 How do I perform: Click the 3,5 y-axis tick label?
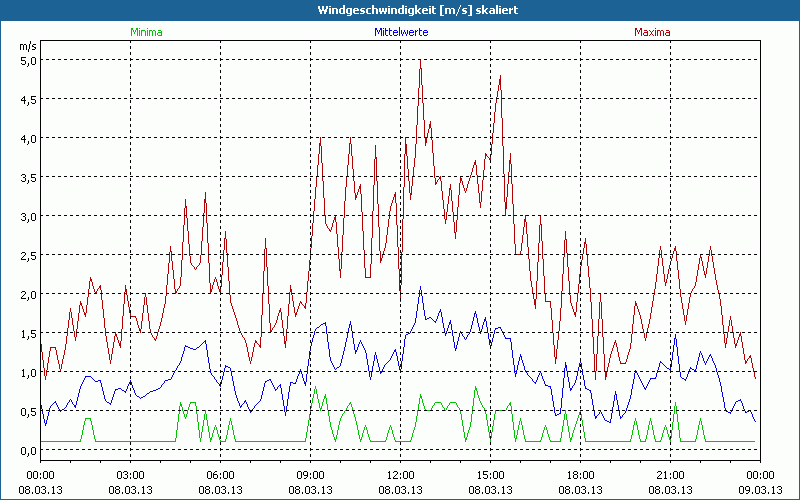coord(28,177)
